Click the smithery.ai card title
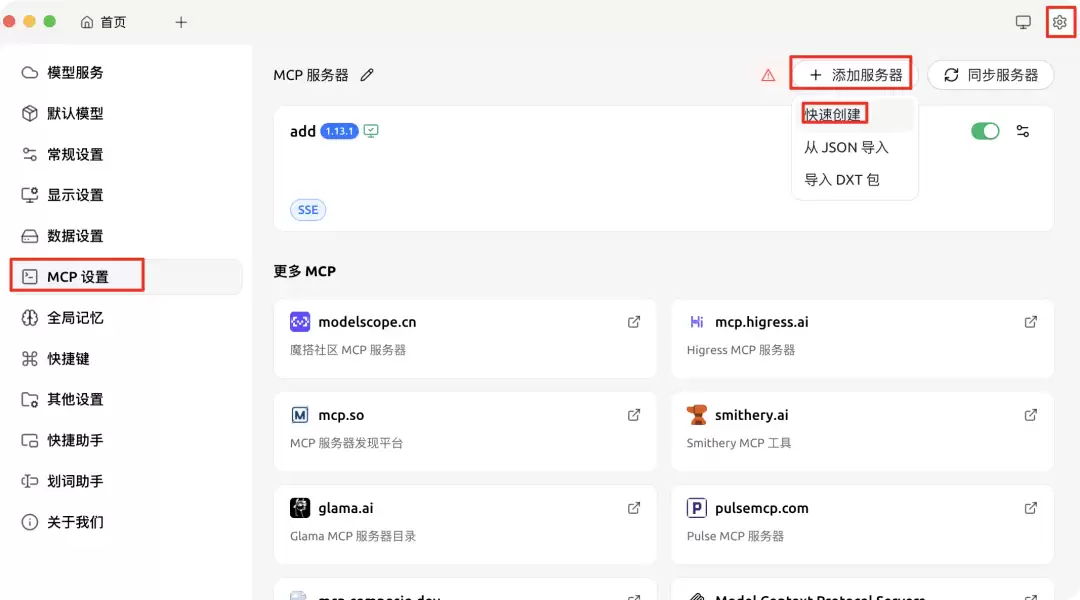This screenshot has height=600, width=1080. tap(751, 415)
